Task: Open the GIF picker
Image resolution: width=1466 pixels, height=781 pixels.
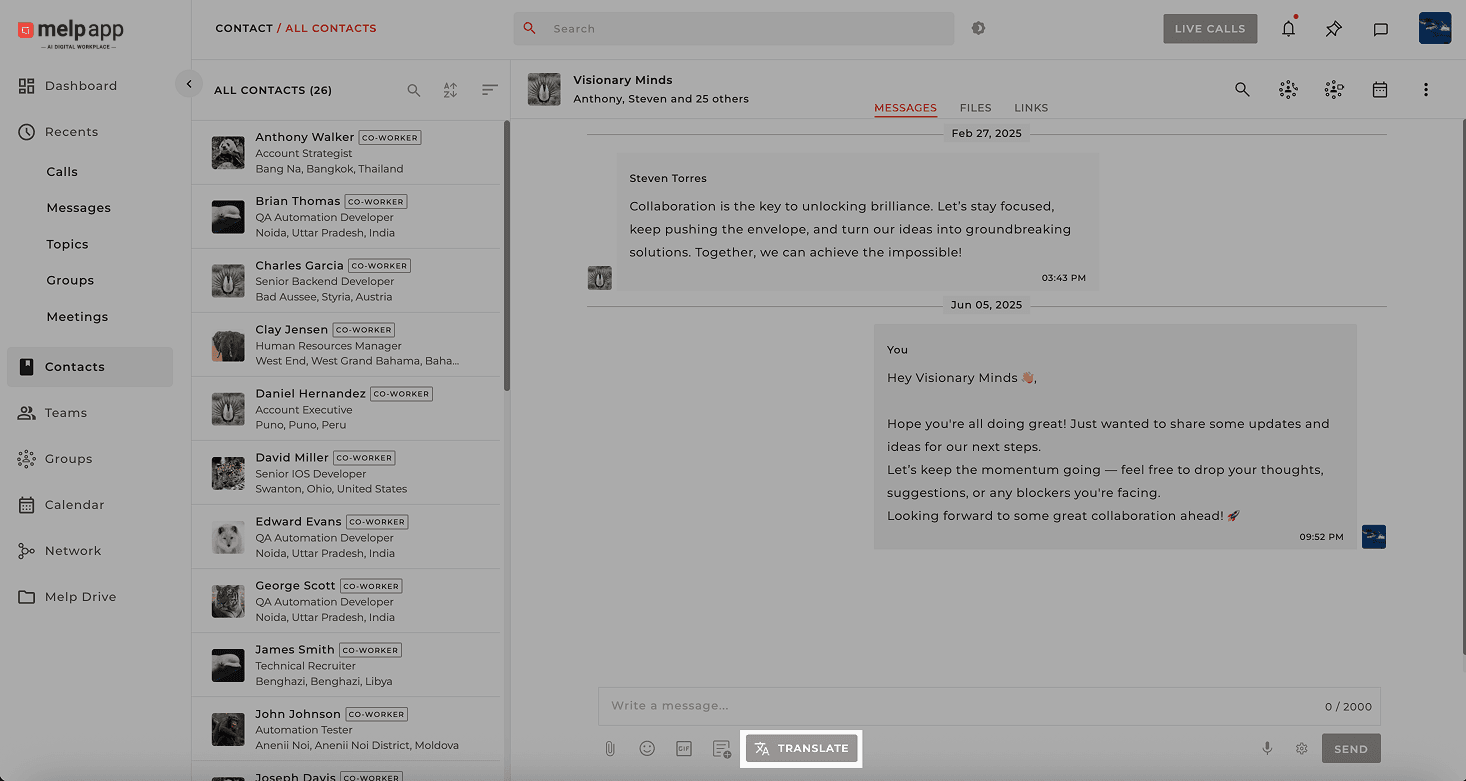Action: click(684, 748)
